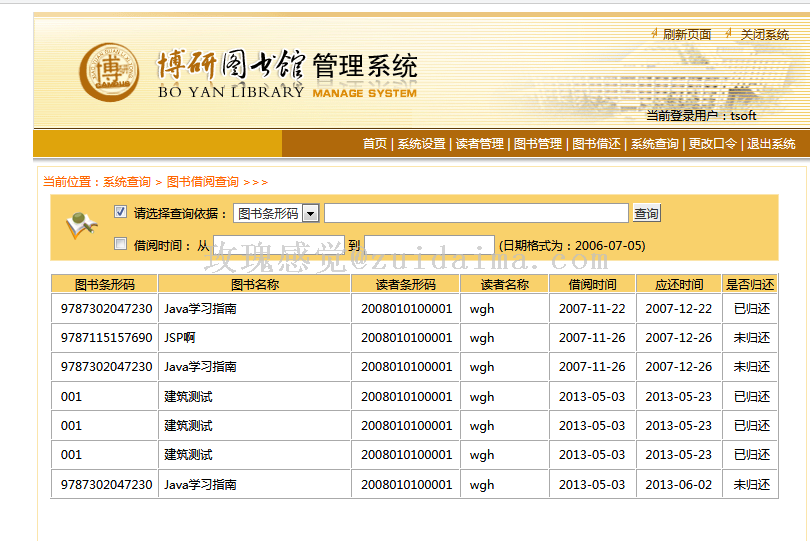Click 已归还 in the 2007-11-22 row
The height and width of the screenshot is (541, 810).
(752, 309)
